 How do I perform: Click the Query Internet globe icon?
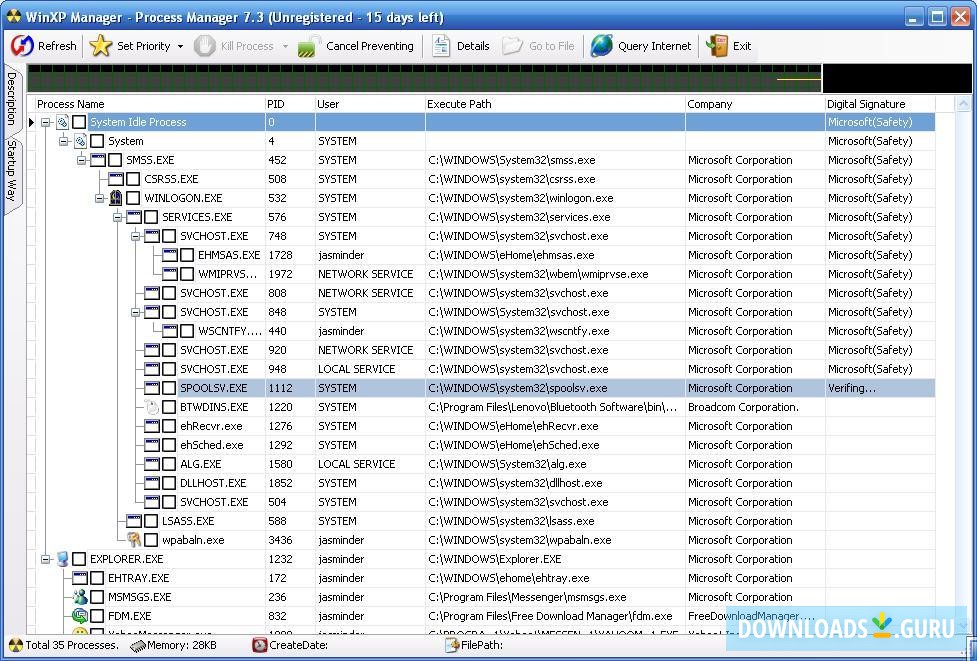click(601, 45)
